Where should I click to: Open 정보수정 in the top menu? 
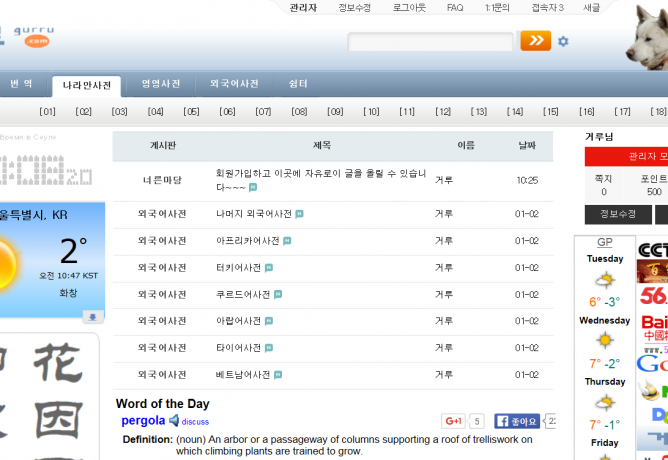pyautogui.click(x=354, y=8)
